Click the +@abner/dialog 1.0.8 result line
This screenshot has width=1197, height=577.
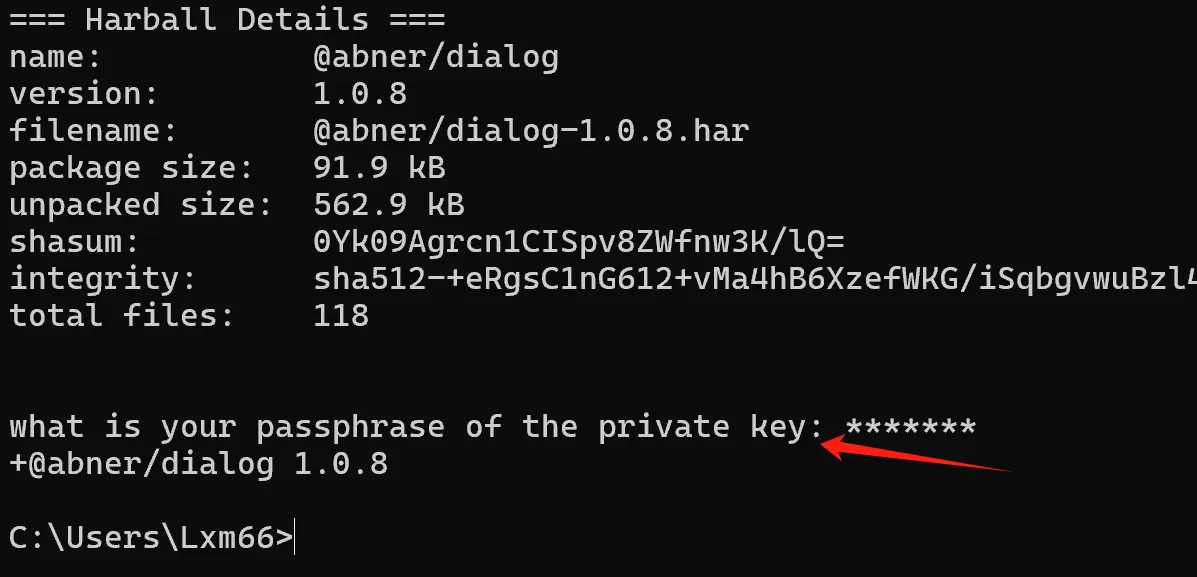(x=198, y=464)
